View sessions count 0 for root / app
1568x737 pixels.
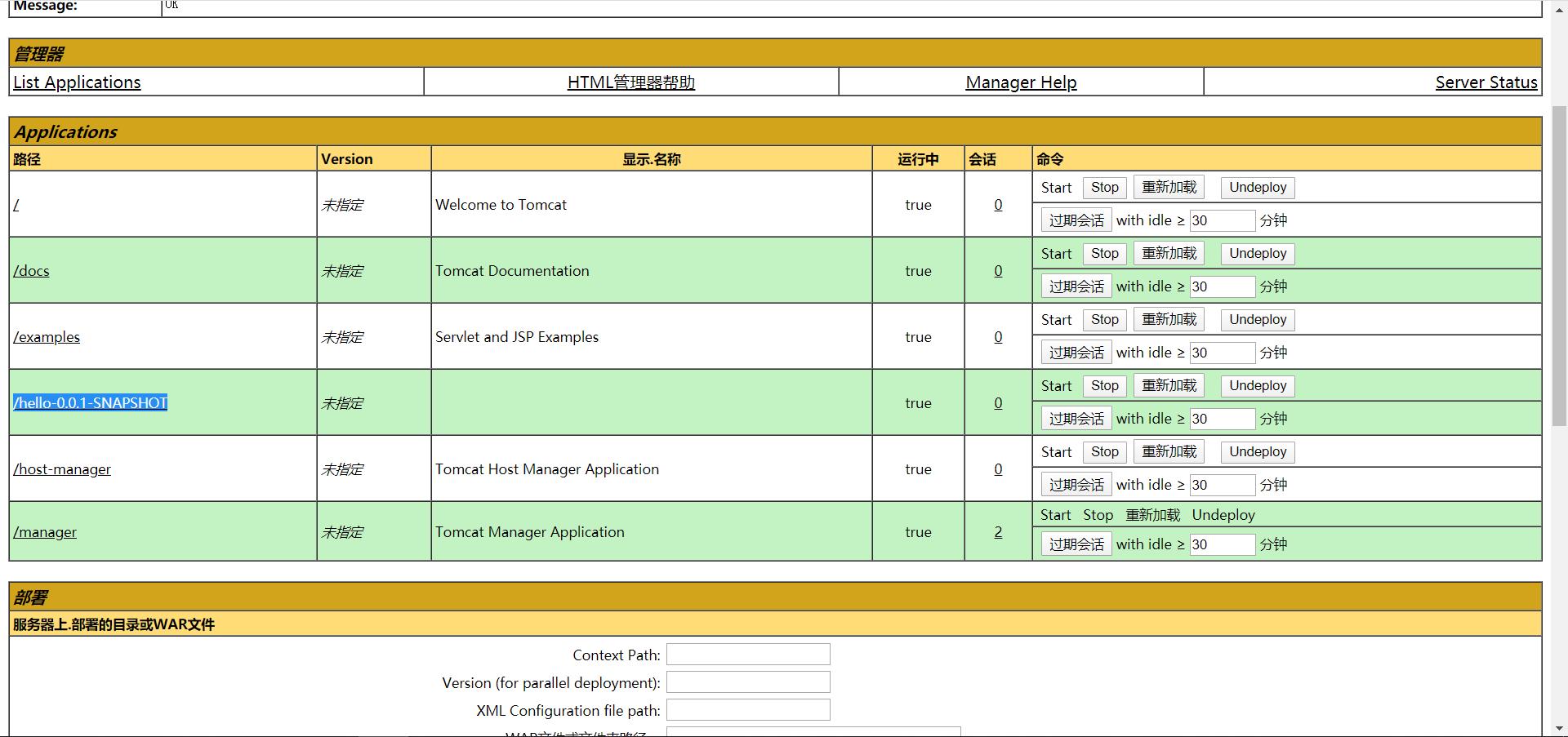tap(998, 205)
